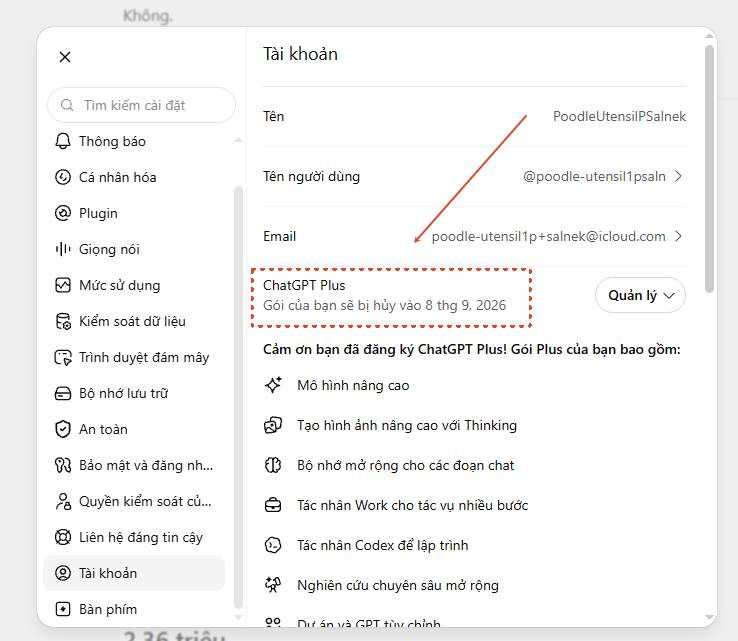738x641 pixels.
Task: Click the main panel scroll down arrow
Action: click(x=710, y=617)
